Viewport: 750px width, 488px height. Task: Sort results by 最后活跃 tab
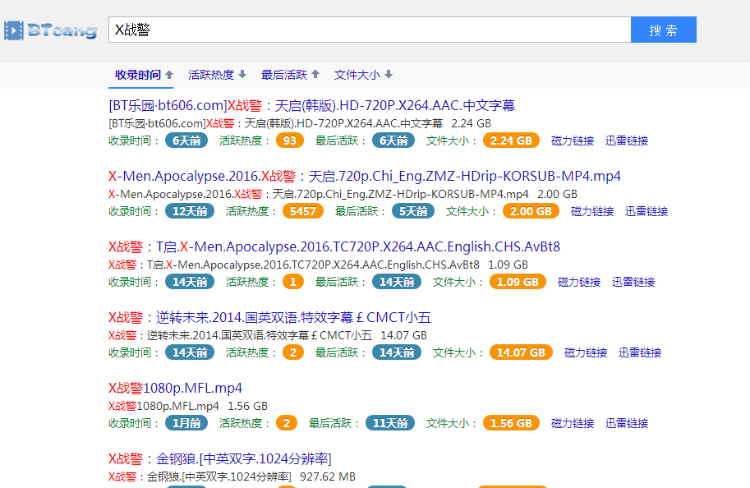coord(290,75)
